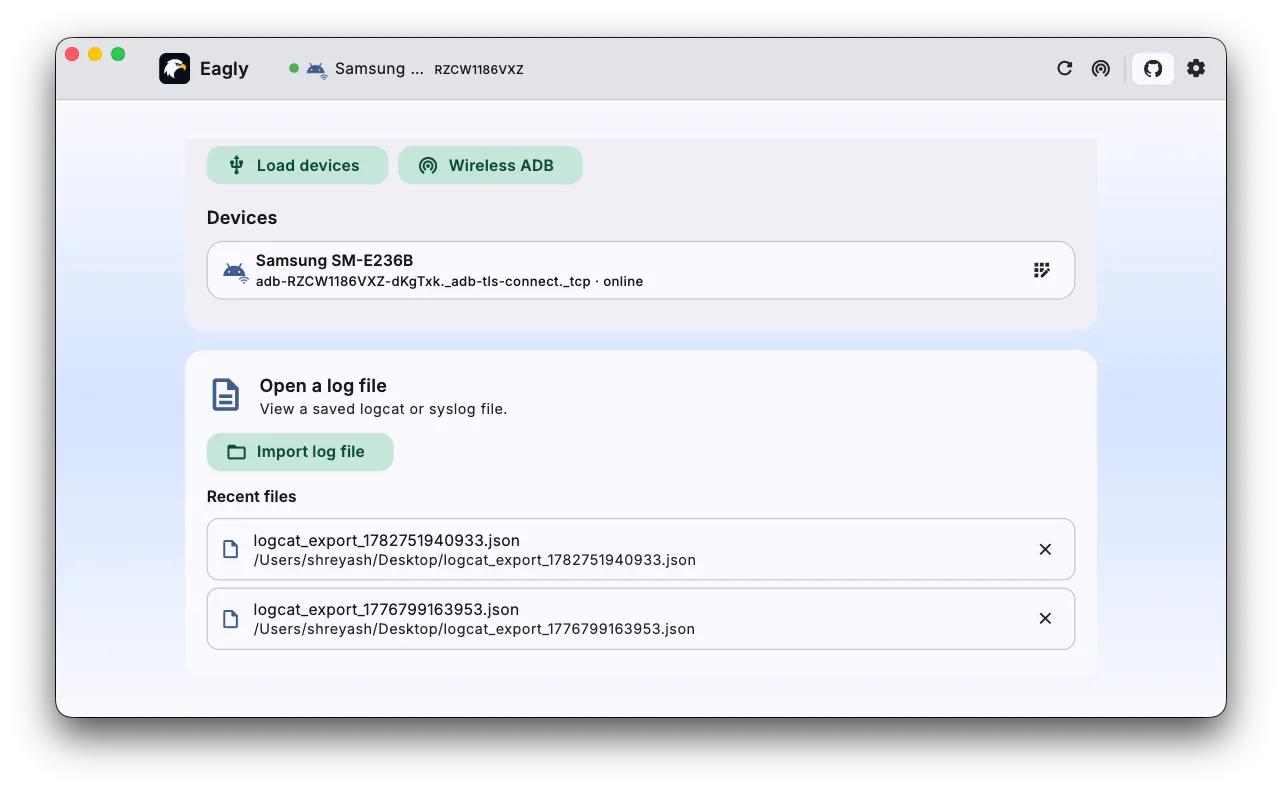Click the Devices heading
Screen dimensions: 1282x791
pyautogui.click(x=242, y=218)
